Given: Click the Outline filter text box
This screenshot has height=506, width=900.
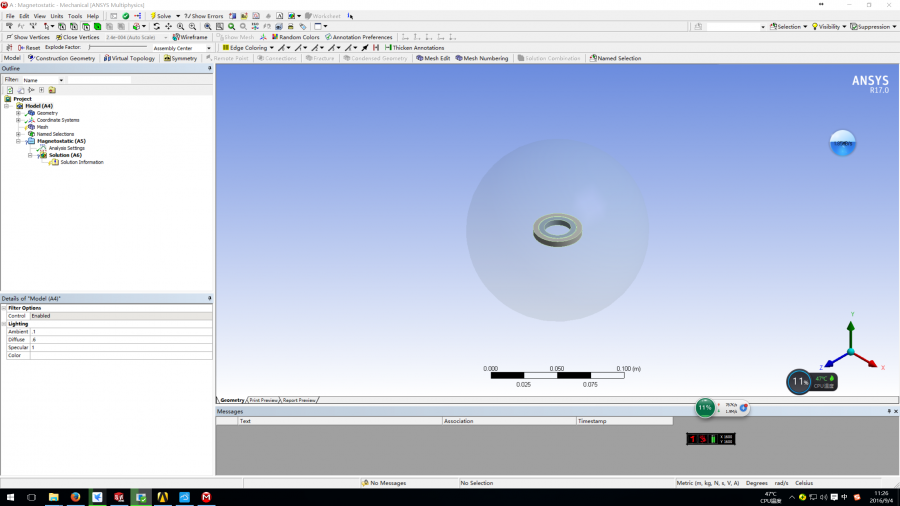Looking at the screenshot, I should (x=98, y=80).
